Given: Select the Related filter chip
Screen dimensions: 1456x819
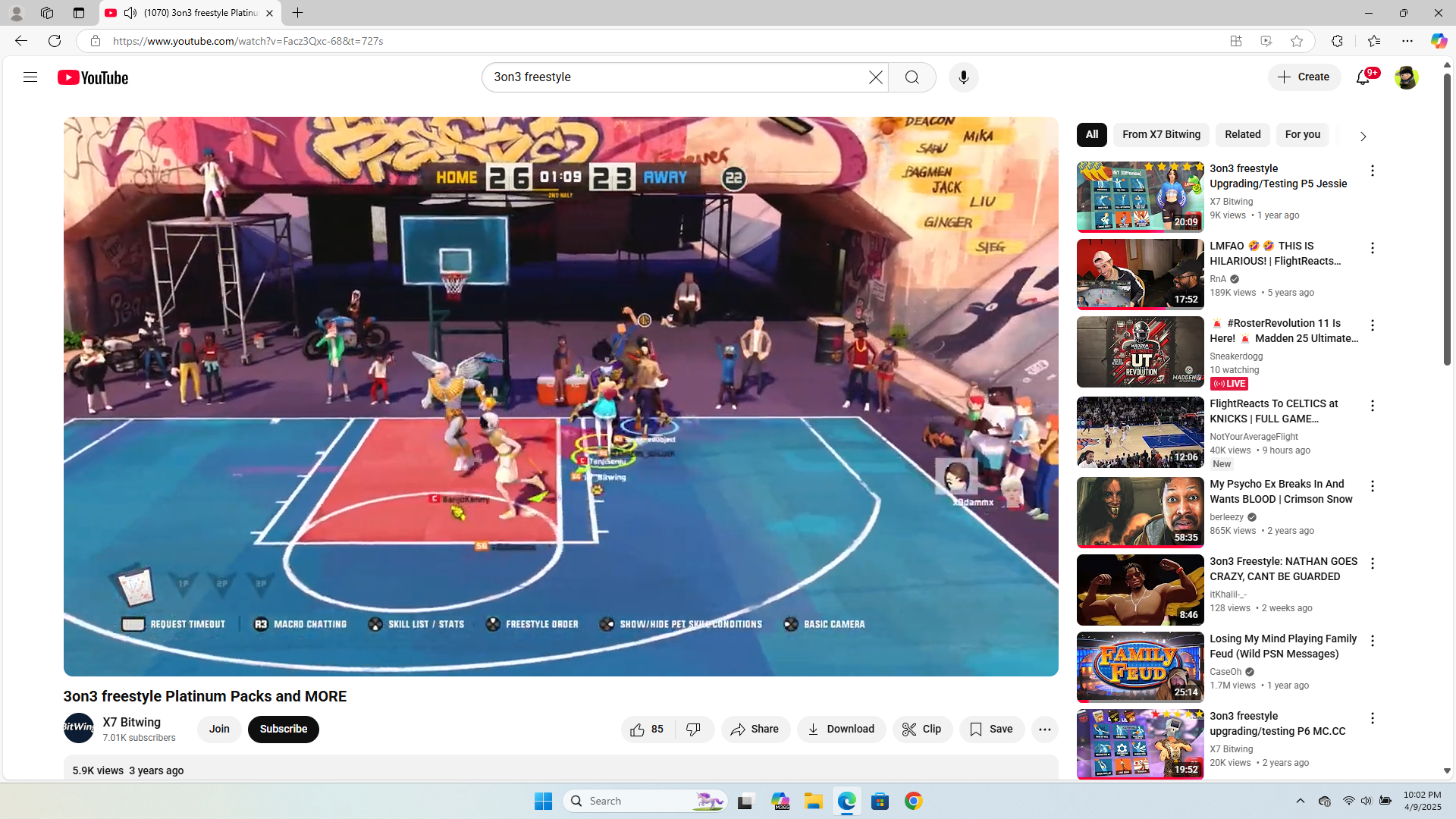Looking at the screenshot, I should pos(1242,135).
